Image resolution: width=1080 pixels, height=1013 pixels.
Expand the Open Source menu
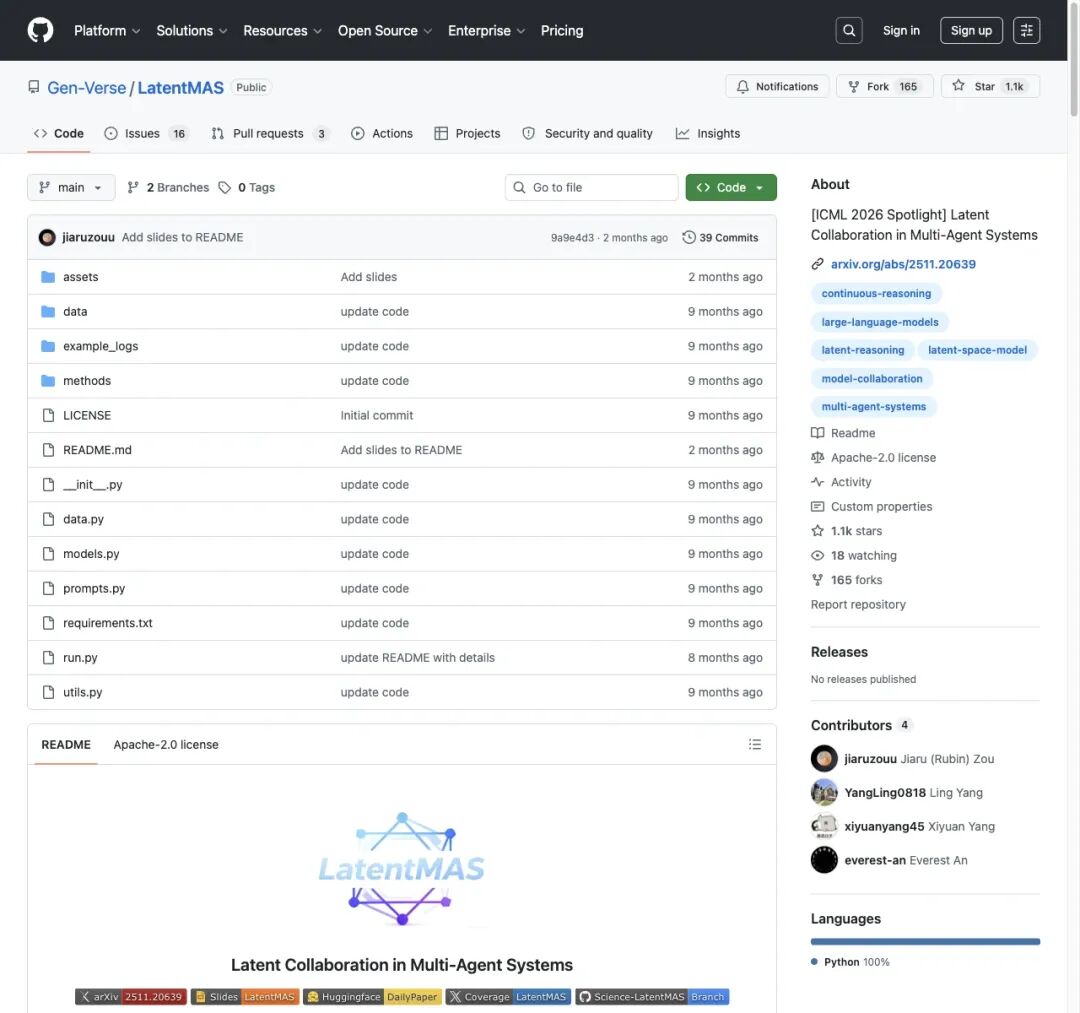point(385,30)
